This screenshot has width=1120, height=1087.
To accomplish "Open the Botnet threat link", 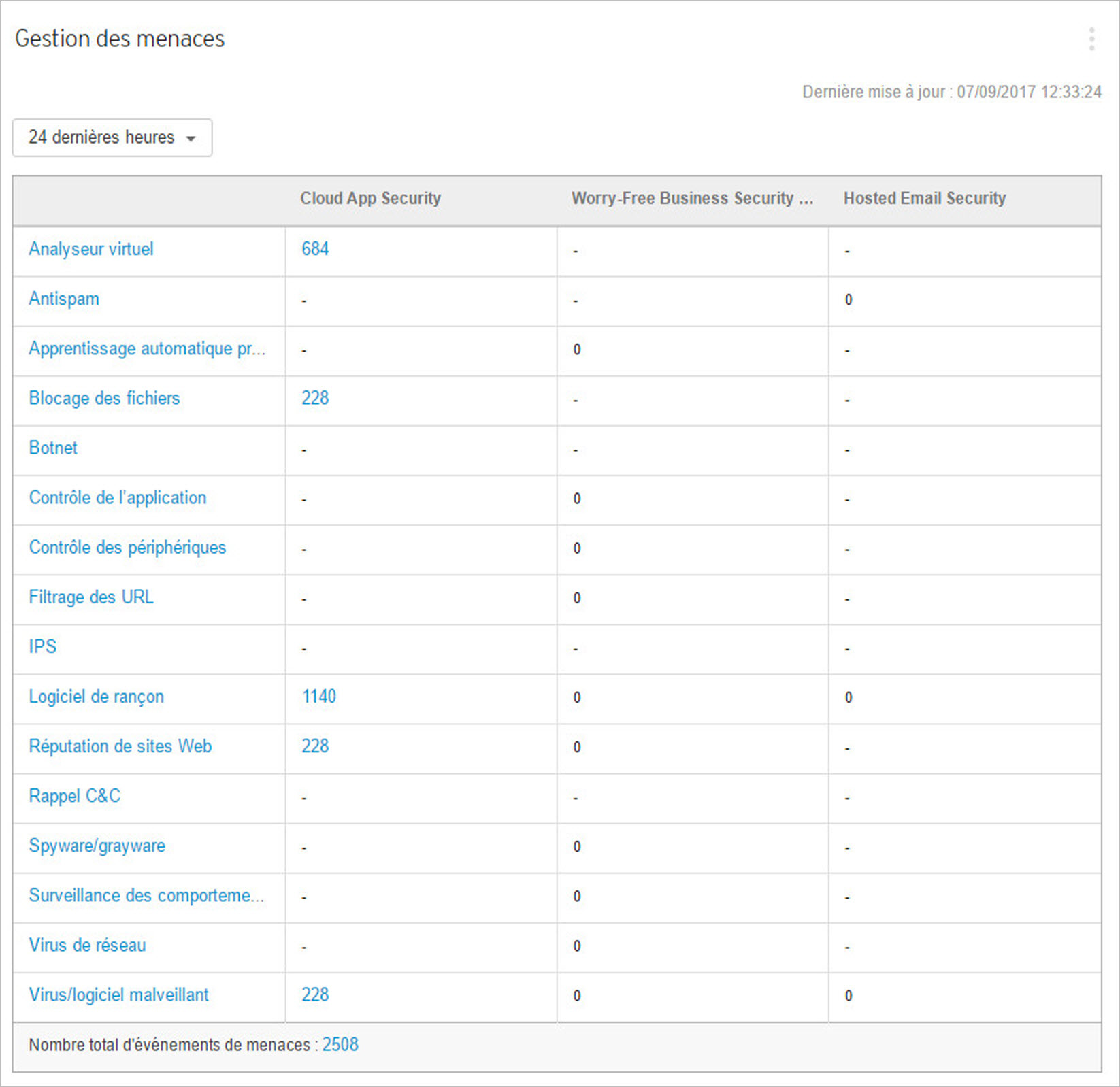I will tap(53, 448).
